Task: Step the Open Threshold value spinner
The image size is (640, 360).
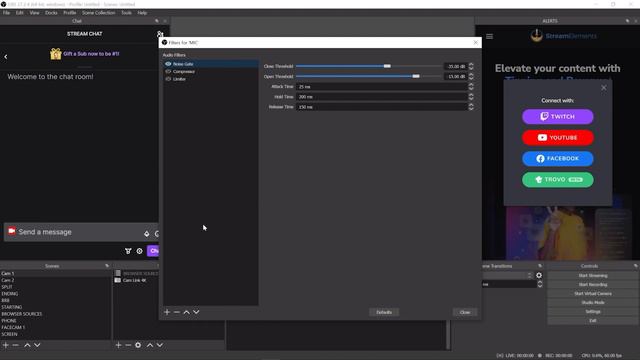Action: [x=471, y=76]
